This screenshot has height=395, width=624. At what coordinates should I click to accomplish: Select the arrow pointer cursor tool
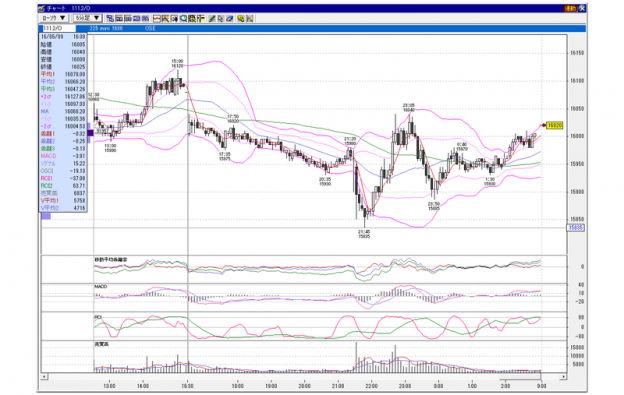click(220, 18)
